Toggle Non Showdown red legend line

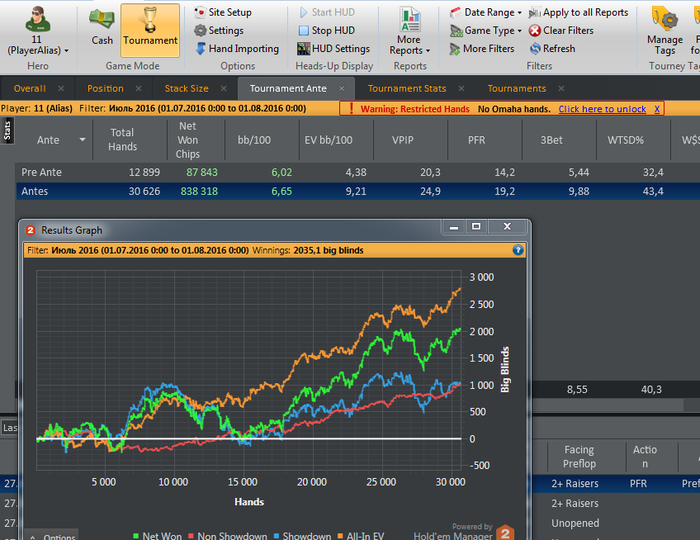[x=228, y=536]
